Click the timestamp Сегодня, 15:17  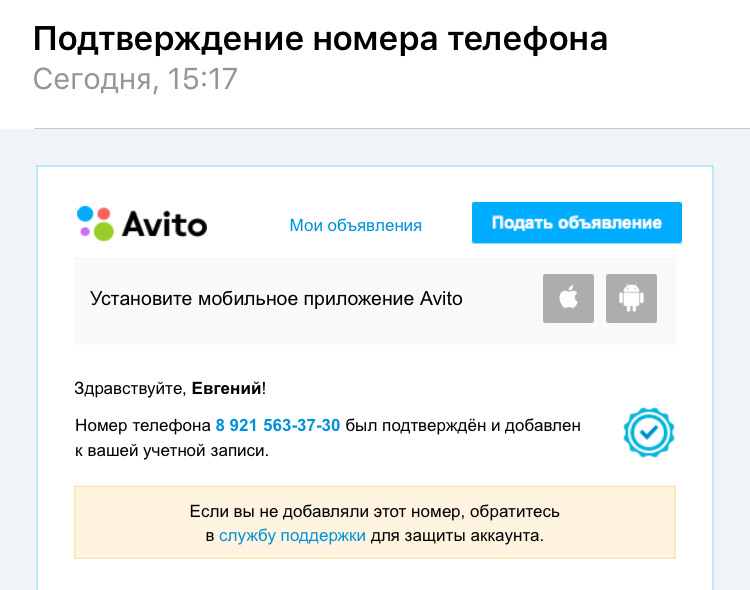coord(135,79)
